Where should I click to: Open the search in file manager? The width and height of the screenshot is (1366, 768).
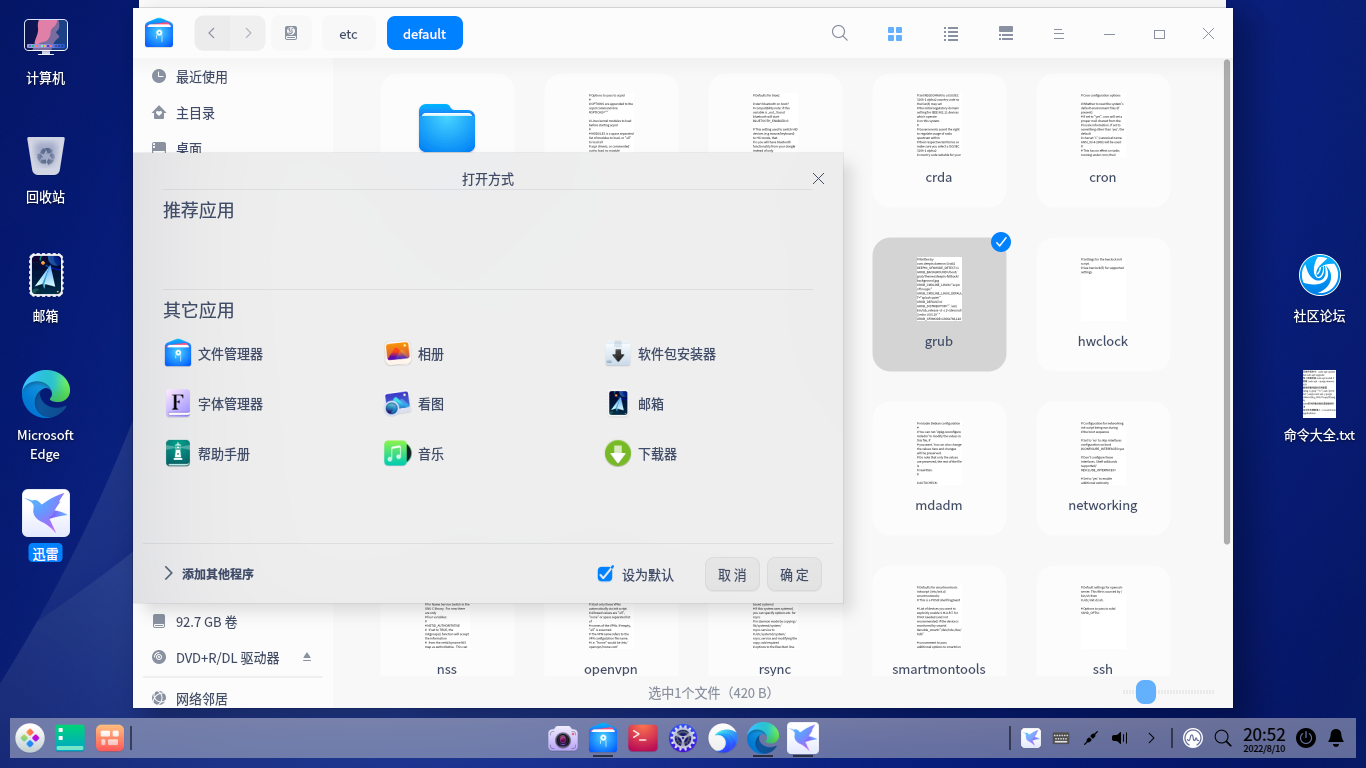click(x=840, y=33)
